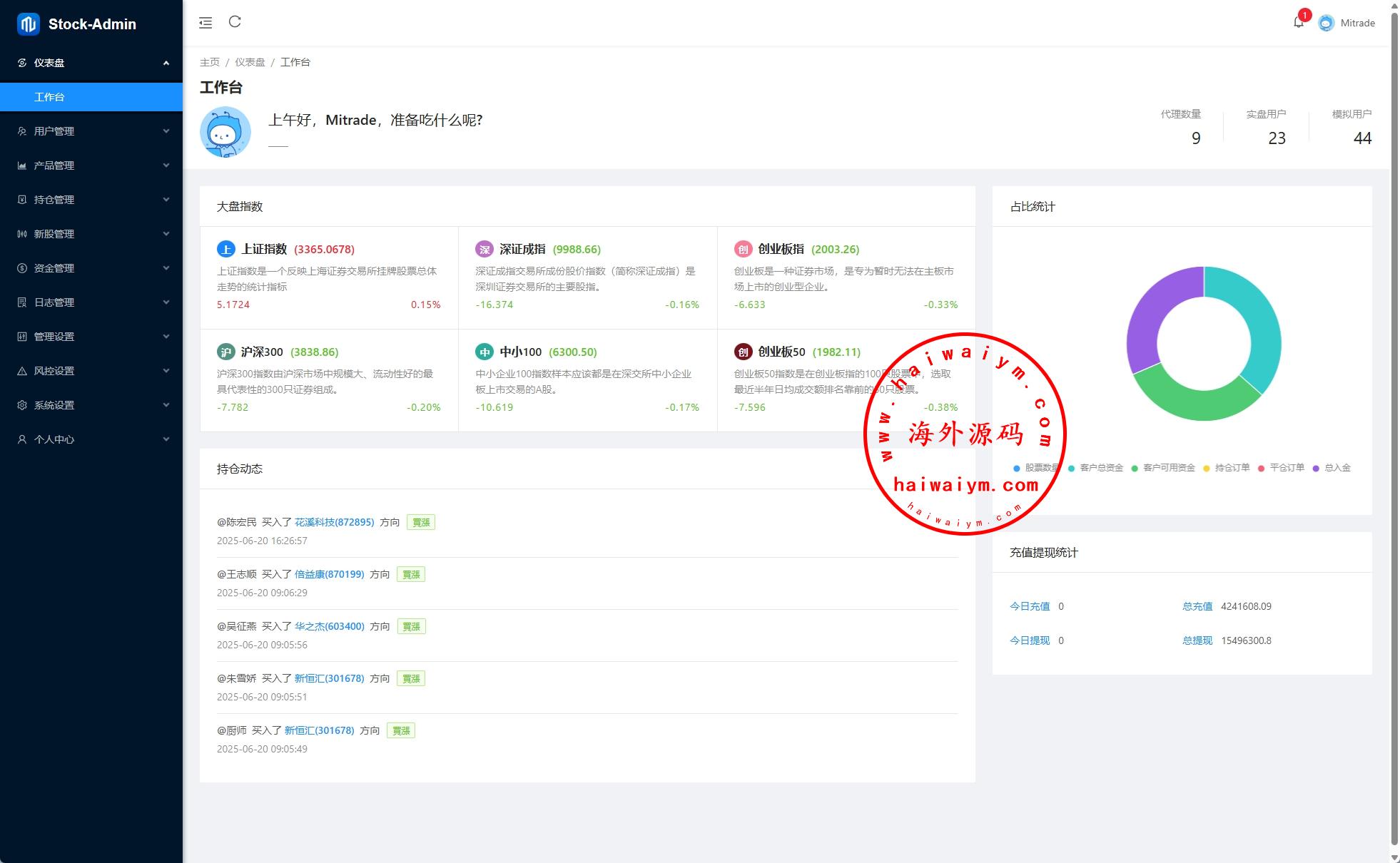Click the 上证指数 blue badge icon
This screenshot has width=1400, height=863.
pos(225,249)
